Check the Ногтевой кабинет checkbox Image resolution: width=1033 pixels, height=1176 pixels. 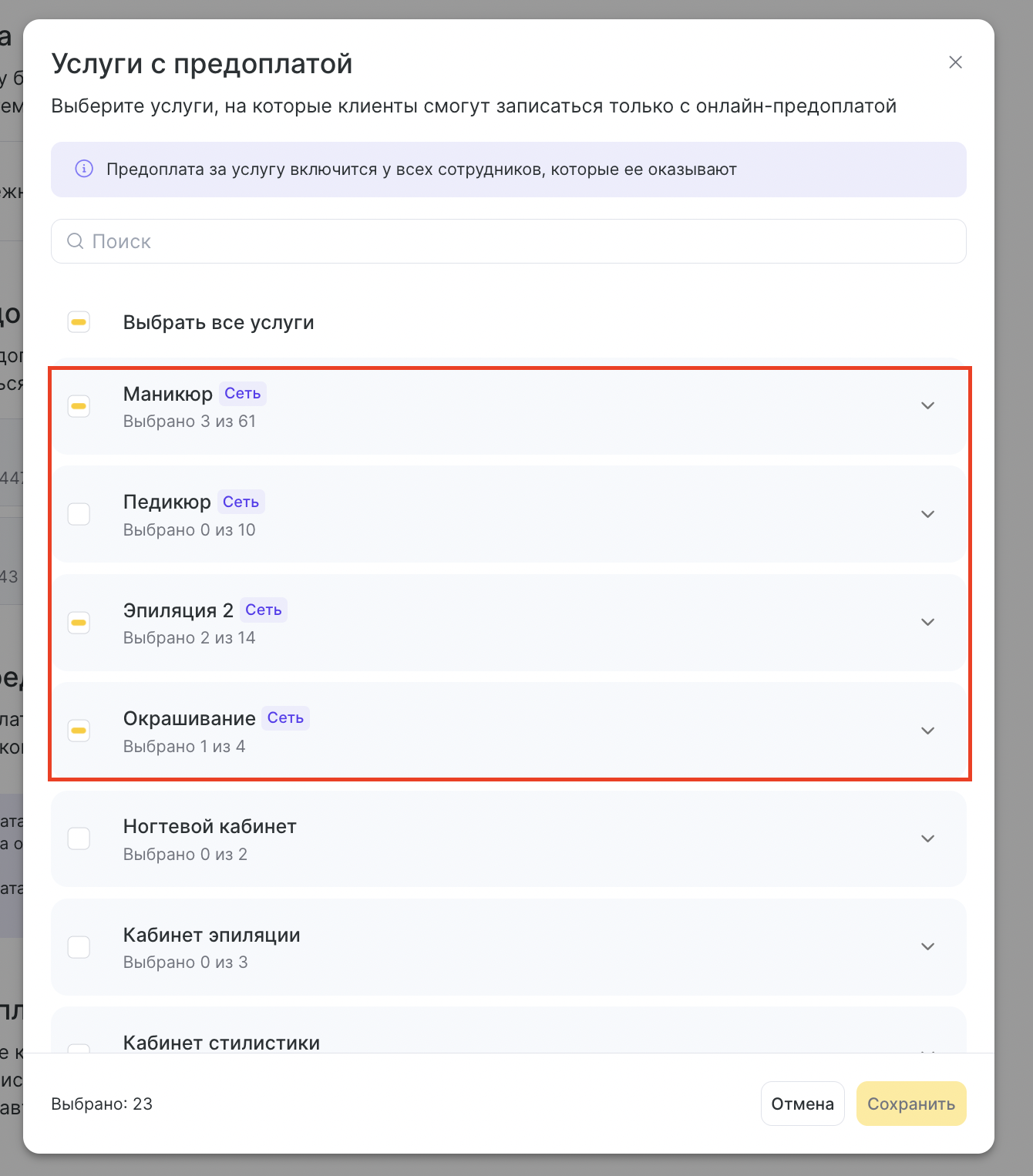[79, 838]
